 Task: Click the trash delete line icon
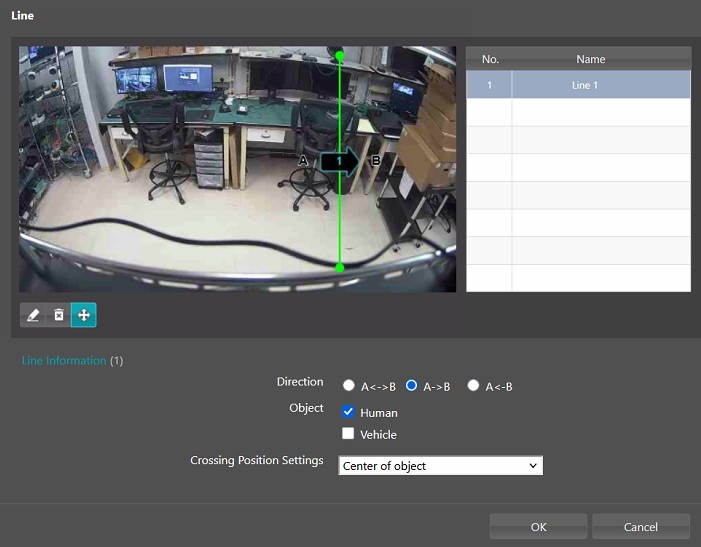[x=59, y=315]
